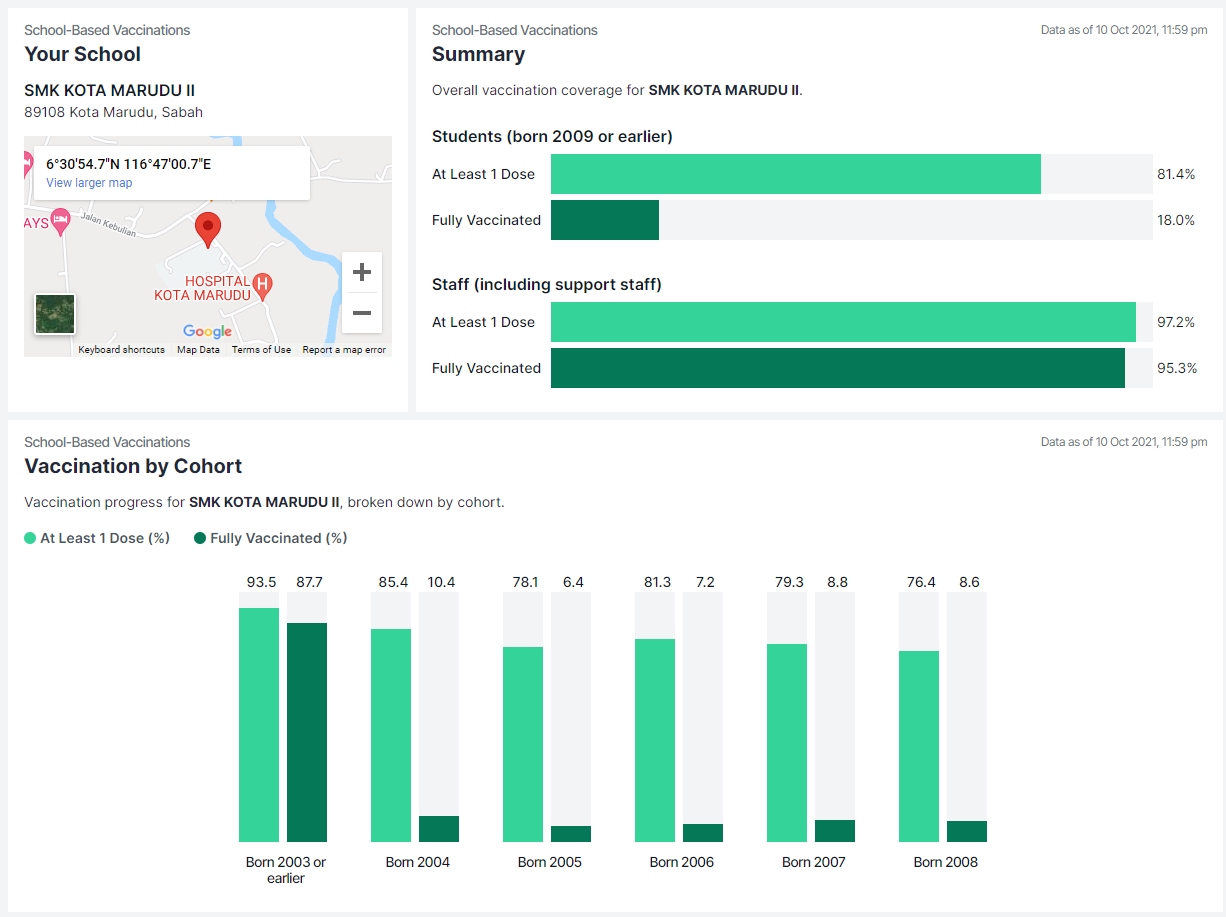Click the Summary panel's 'Data as of' timestamp
Screen dimensions: 1226x917
tap(1124, 30)
